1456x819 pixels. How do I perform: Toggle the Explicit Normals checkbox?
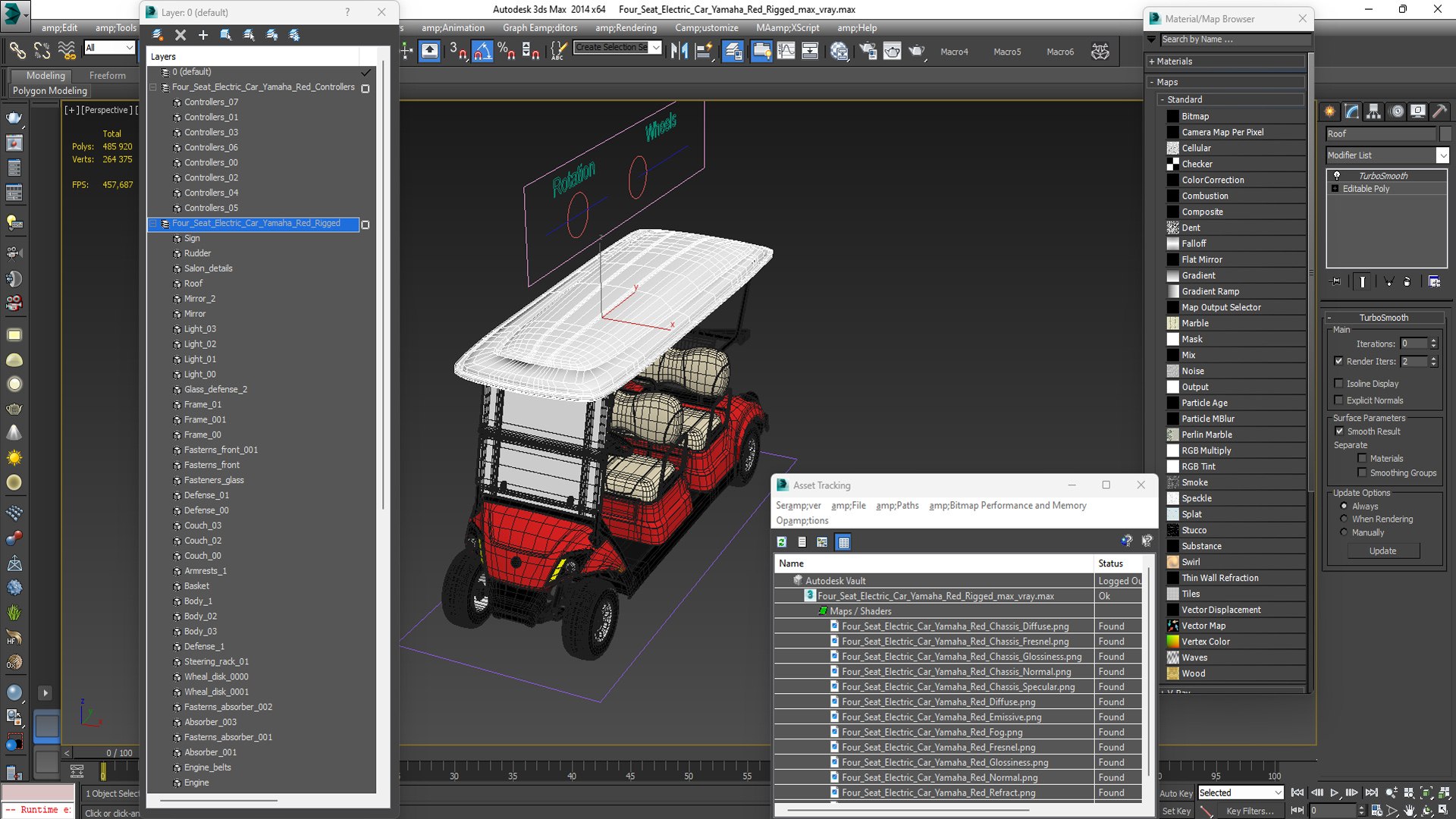1338,400
